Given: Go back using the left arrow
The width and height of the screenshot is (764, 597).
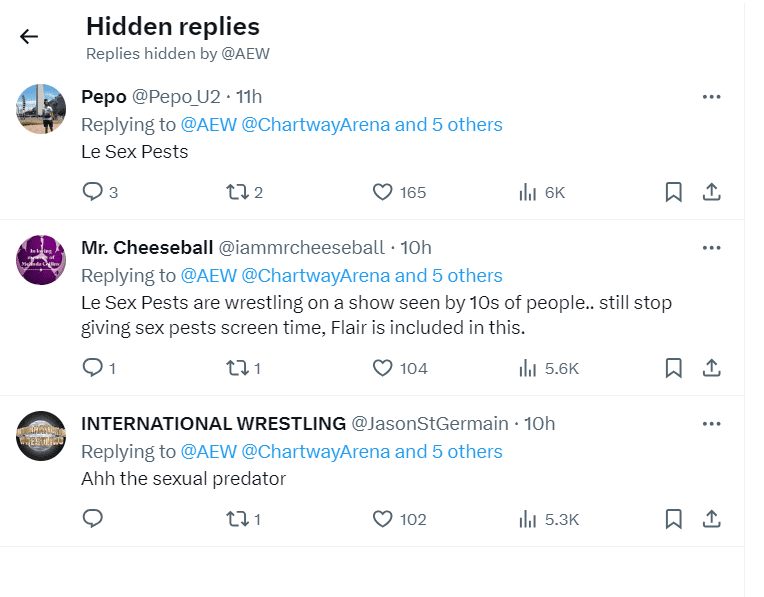Looking at the screenshot, I should [29, 37].
